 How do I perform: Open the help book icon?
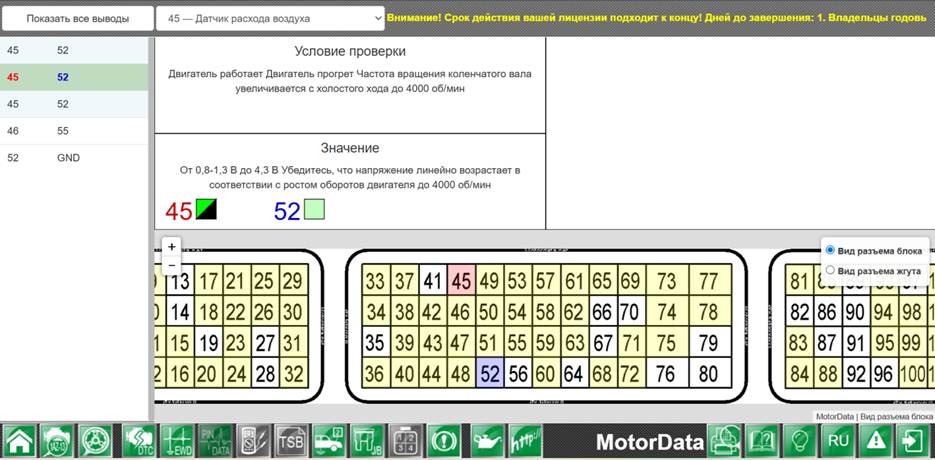[x=762, y=442]
